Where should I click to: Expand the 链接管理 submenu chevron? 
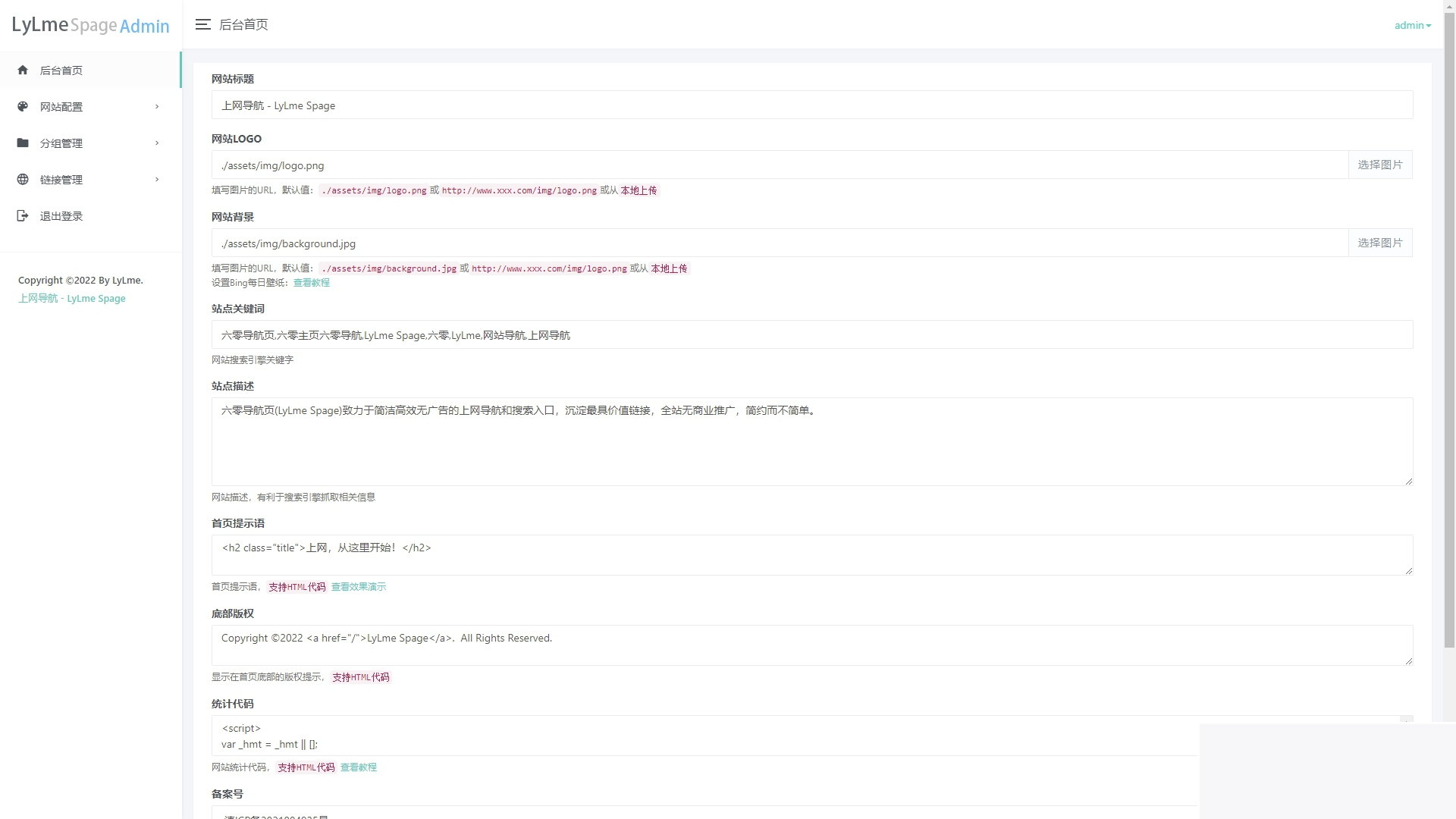click(157, 179)
